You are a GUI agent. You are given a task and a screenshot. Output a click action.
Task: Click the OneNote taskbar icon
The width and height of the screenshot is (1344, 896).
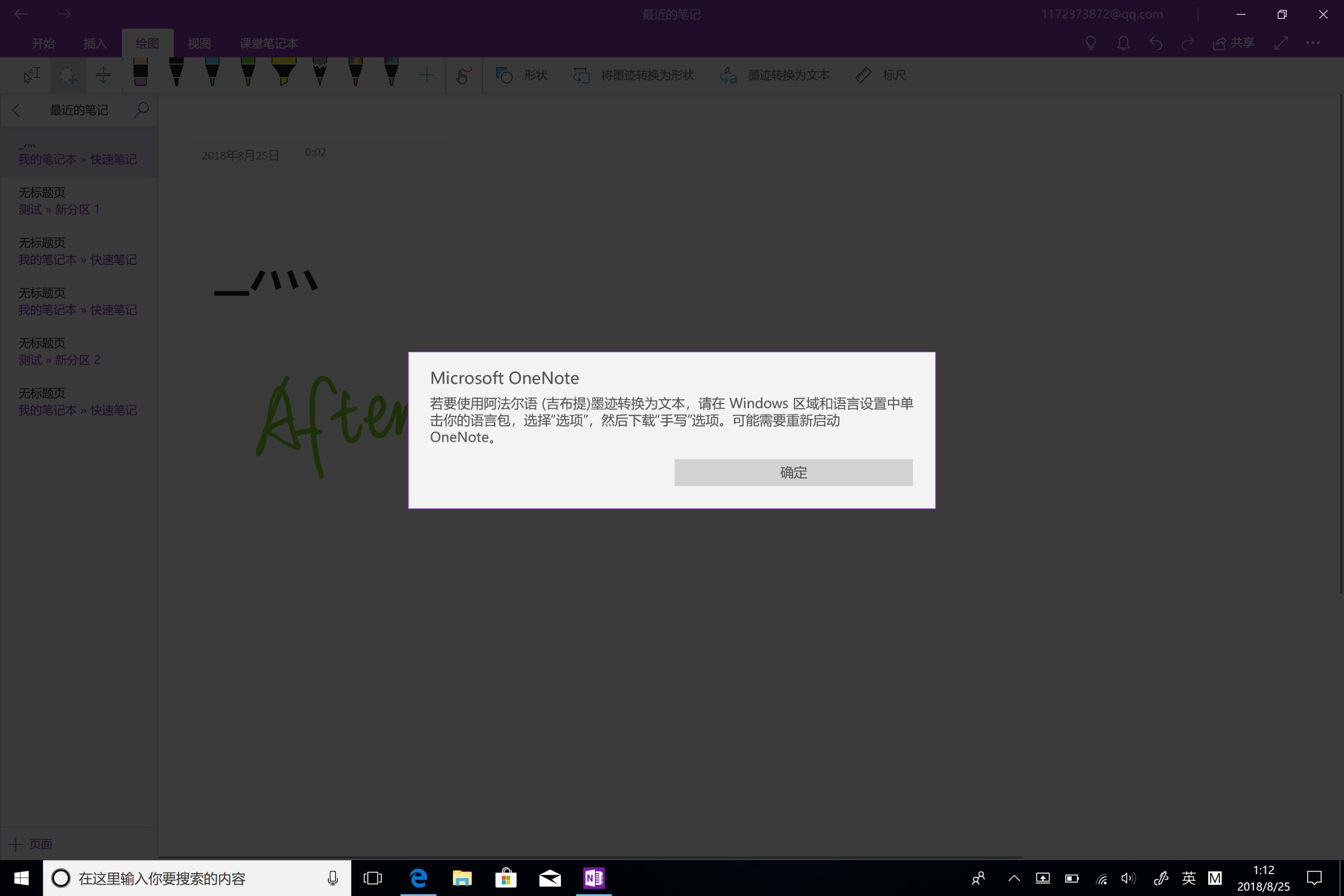[x=594, y=878]
